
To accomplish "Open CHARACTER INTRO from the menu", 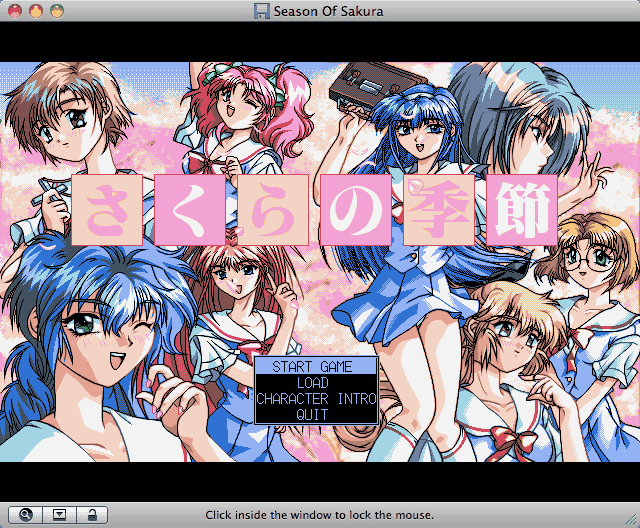I will pyautogui.click(x=315, y=398).
